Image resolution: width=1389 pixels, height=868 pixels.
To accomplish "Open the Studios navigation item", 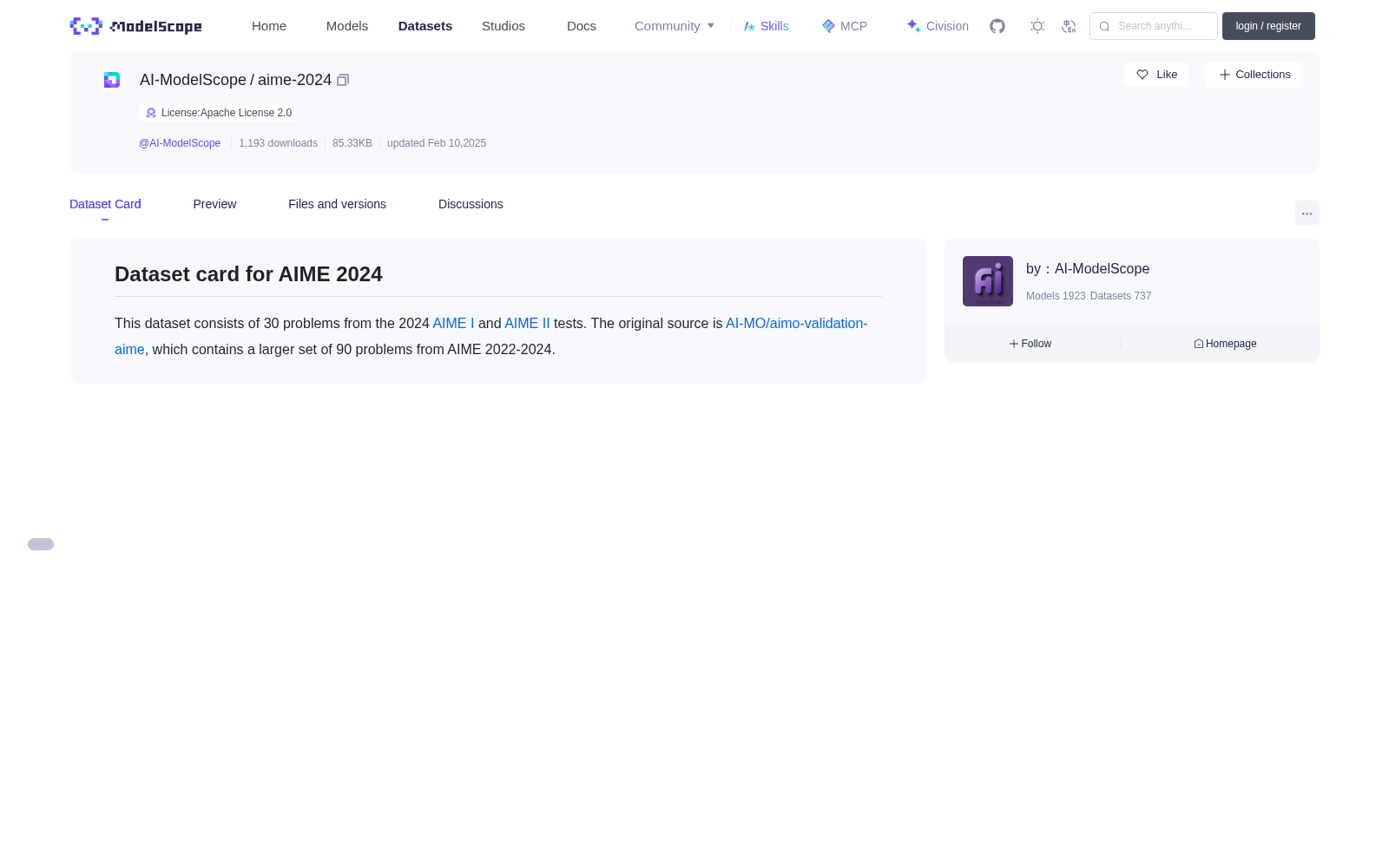I will coord(504,26).
